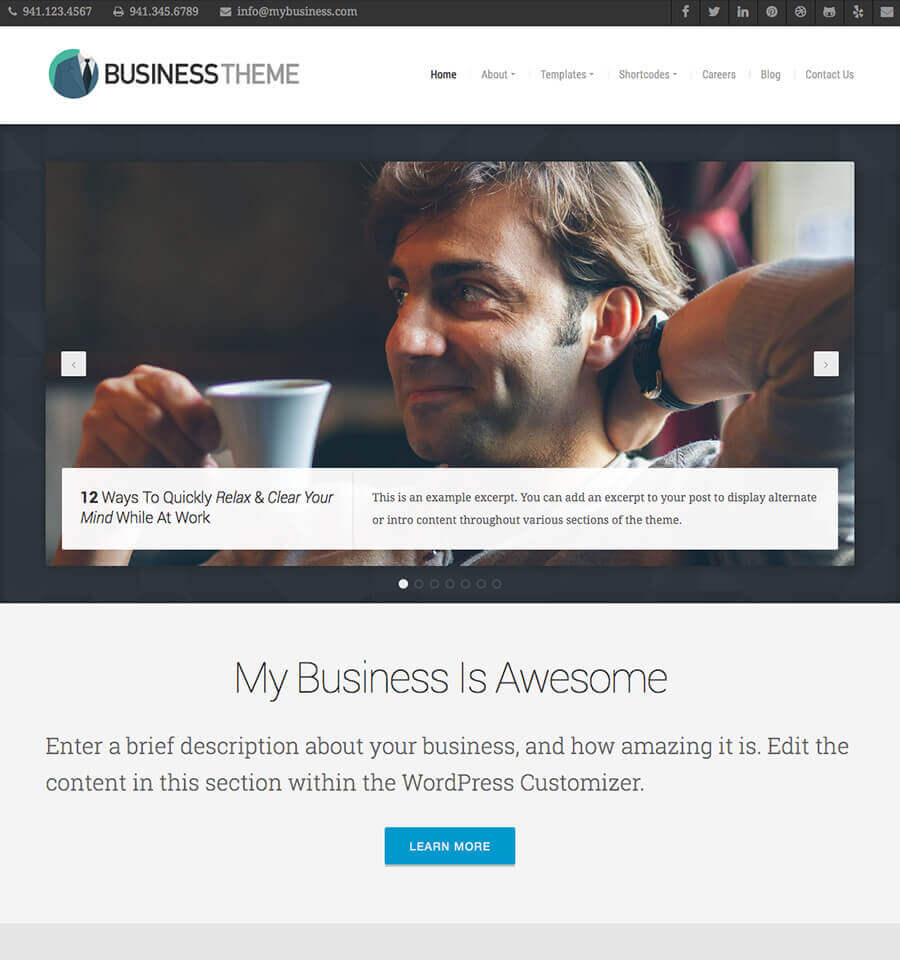The height and width of the screenshot is (960, 900).
Task: Click the Learn More button
Action: coord(449,846)
